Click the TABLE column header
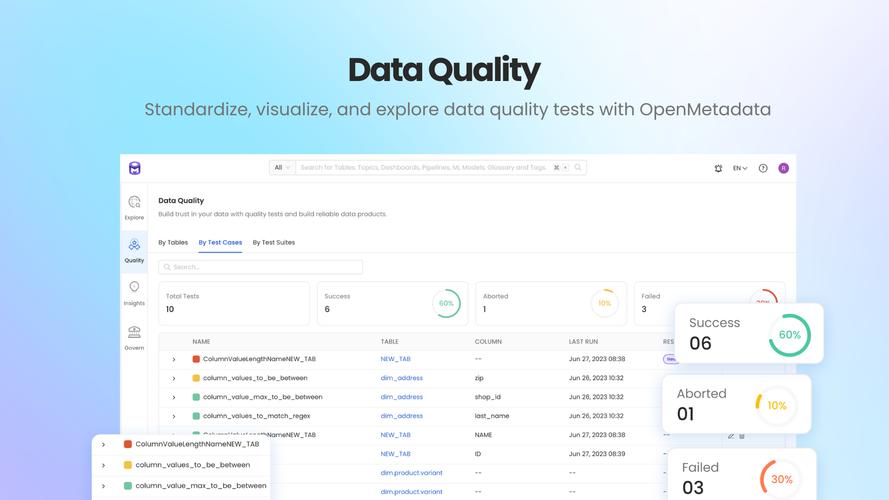889x500 pixels. (x=390, y=342)
